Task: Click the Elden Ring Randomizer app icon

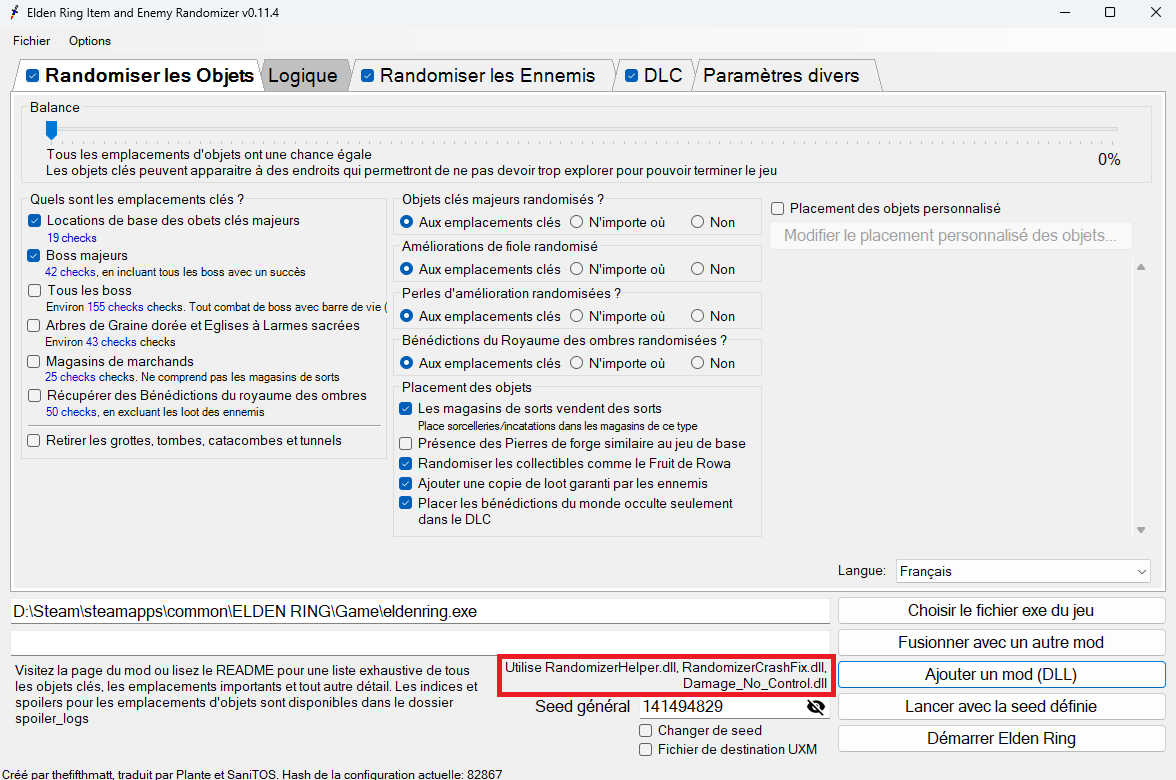Action: [14, 12]
